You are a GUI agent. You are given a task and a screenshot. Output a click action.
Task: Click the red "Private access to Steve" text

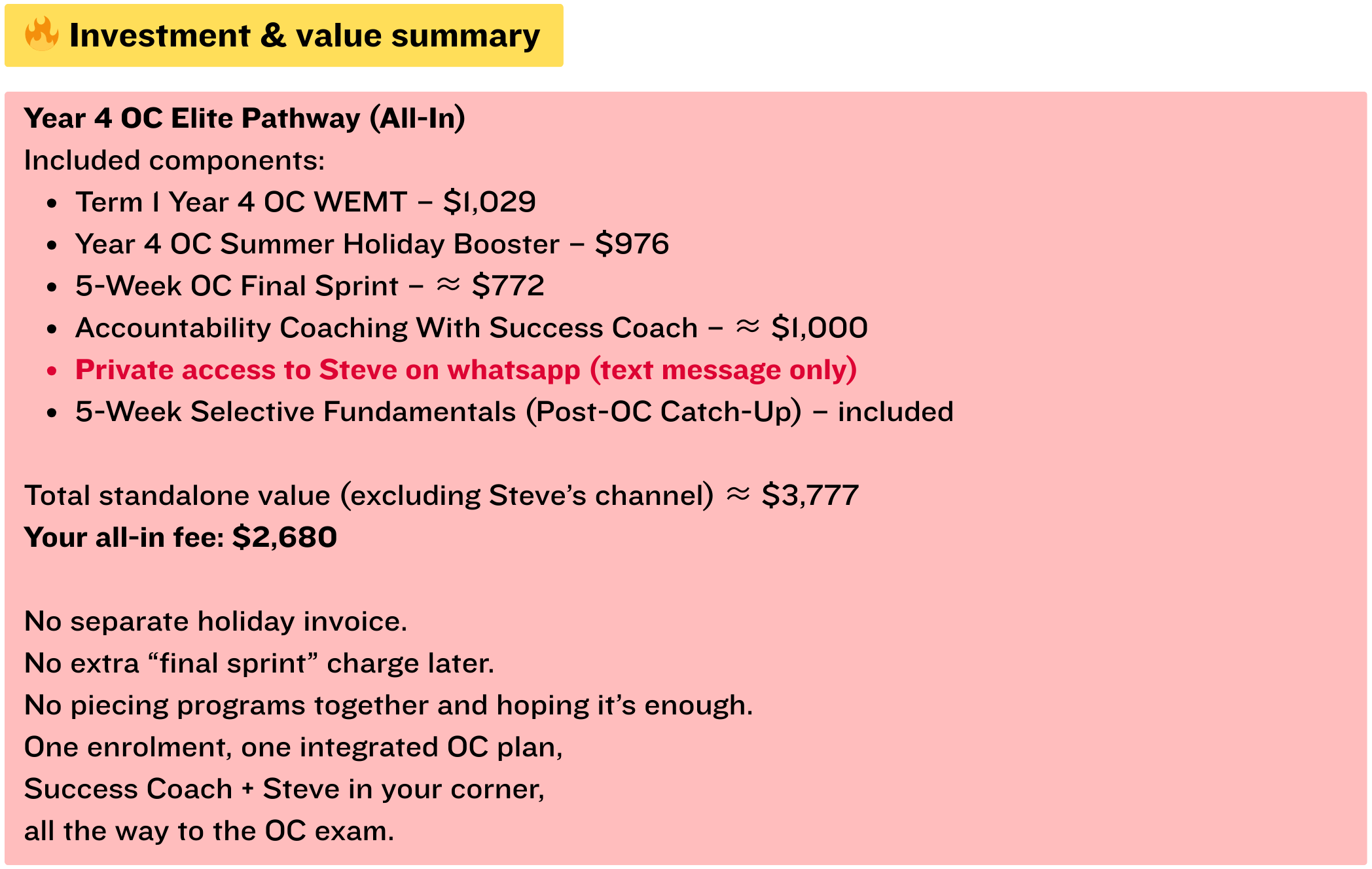coord(466,369)
